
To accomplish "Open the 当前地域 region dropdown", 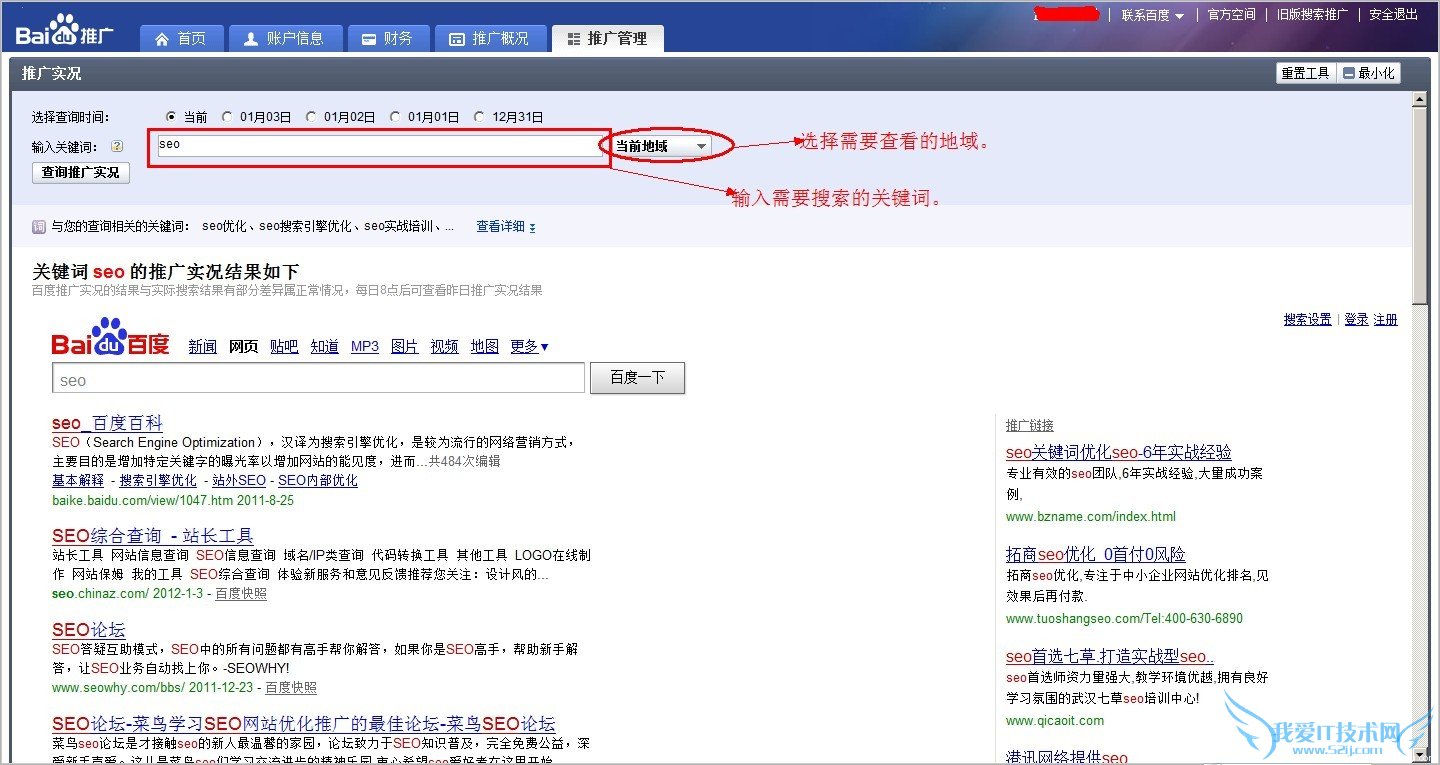I will [661, 146].
